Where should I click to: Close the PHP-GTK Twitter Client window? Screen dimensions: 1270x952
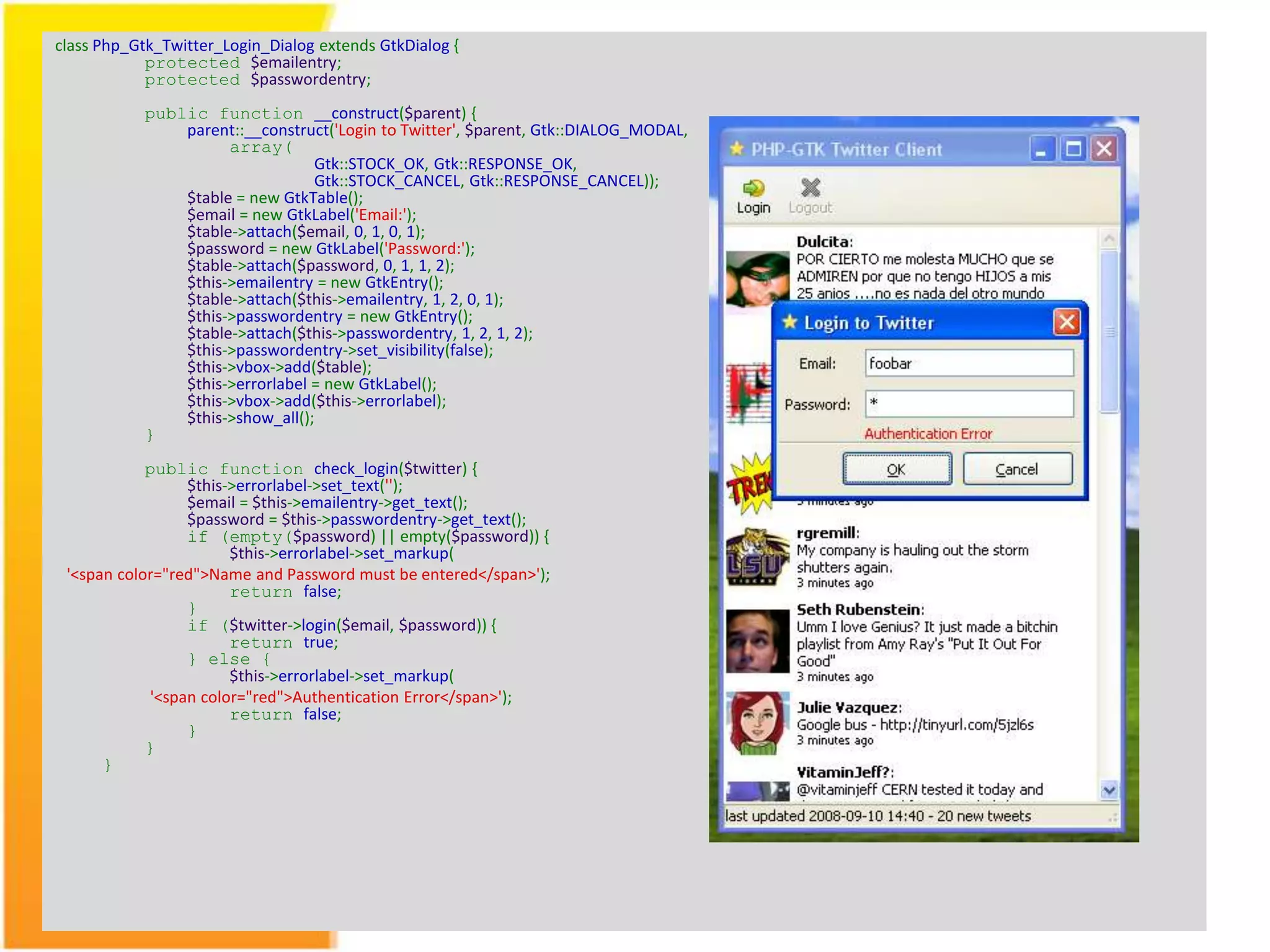point(1104,149)
